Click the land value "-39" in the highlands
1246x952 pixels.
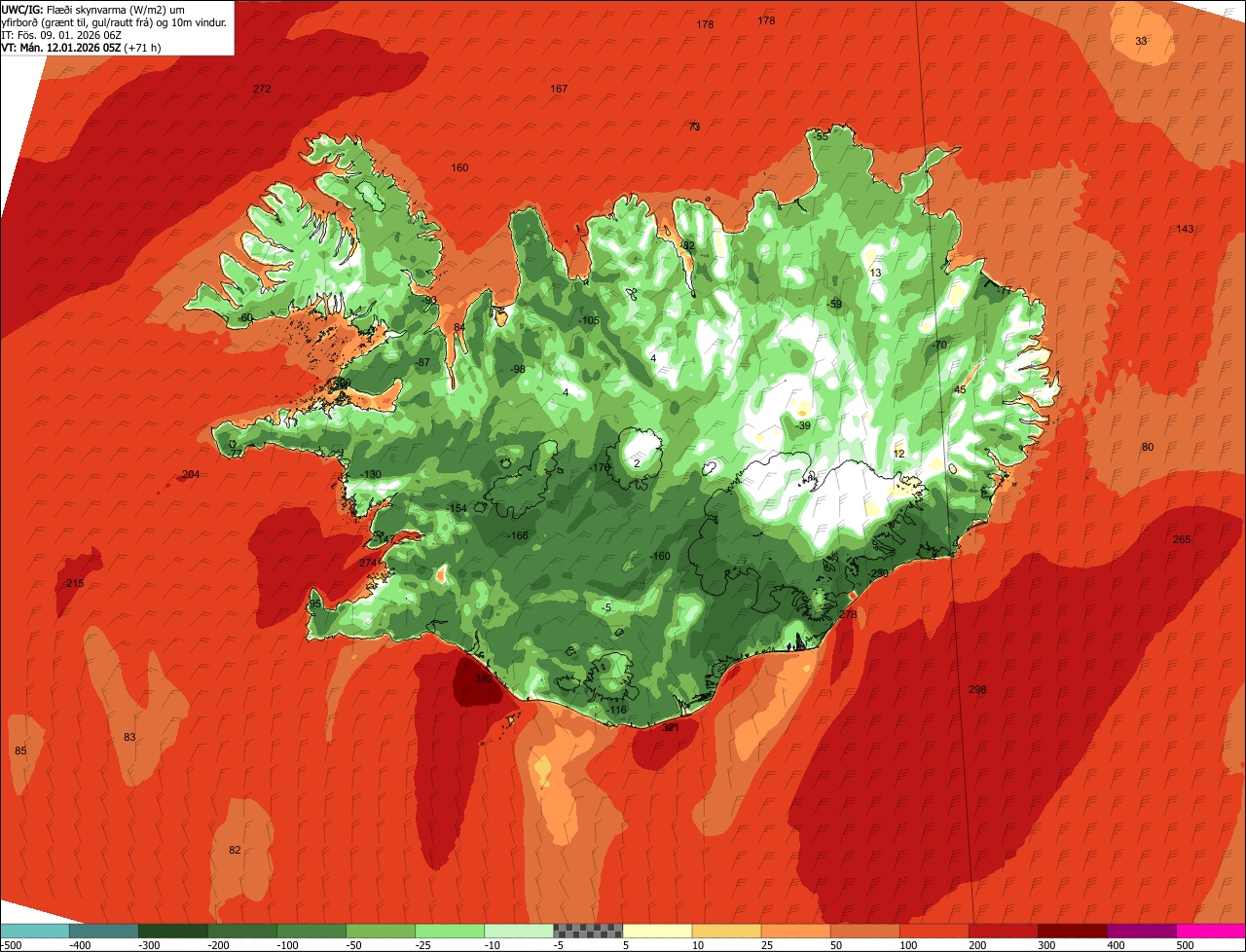pyautogui.click(x=802, y=425)
